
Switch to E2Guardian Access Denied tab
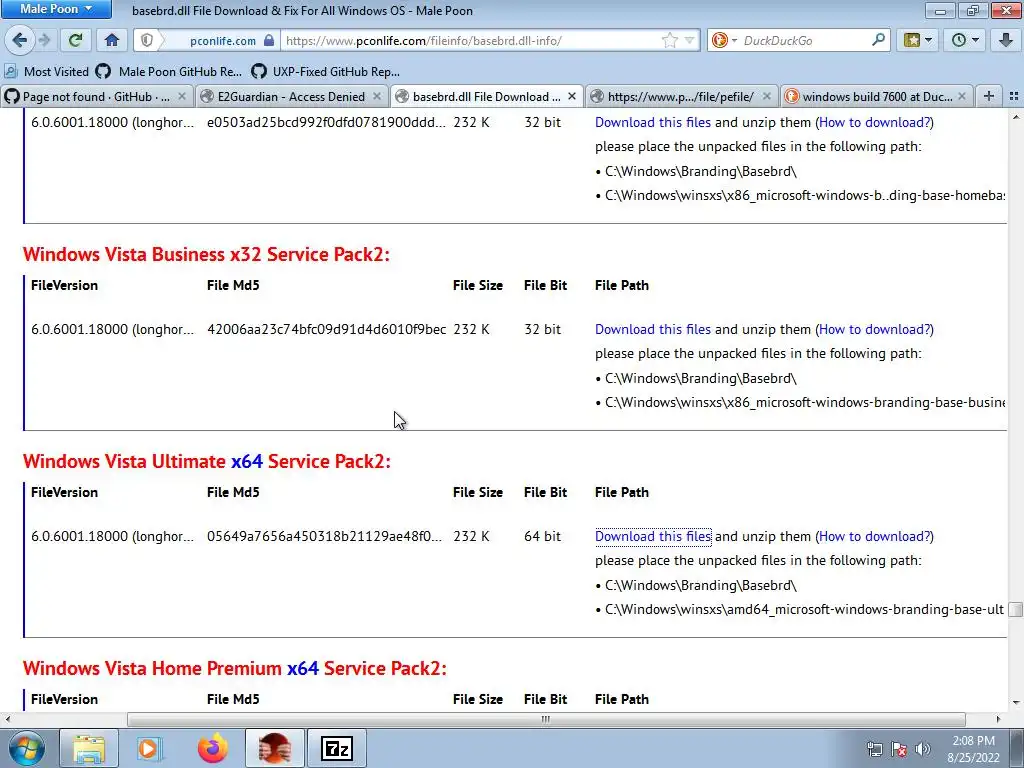(291, 97)
